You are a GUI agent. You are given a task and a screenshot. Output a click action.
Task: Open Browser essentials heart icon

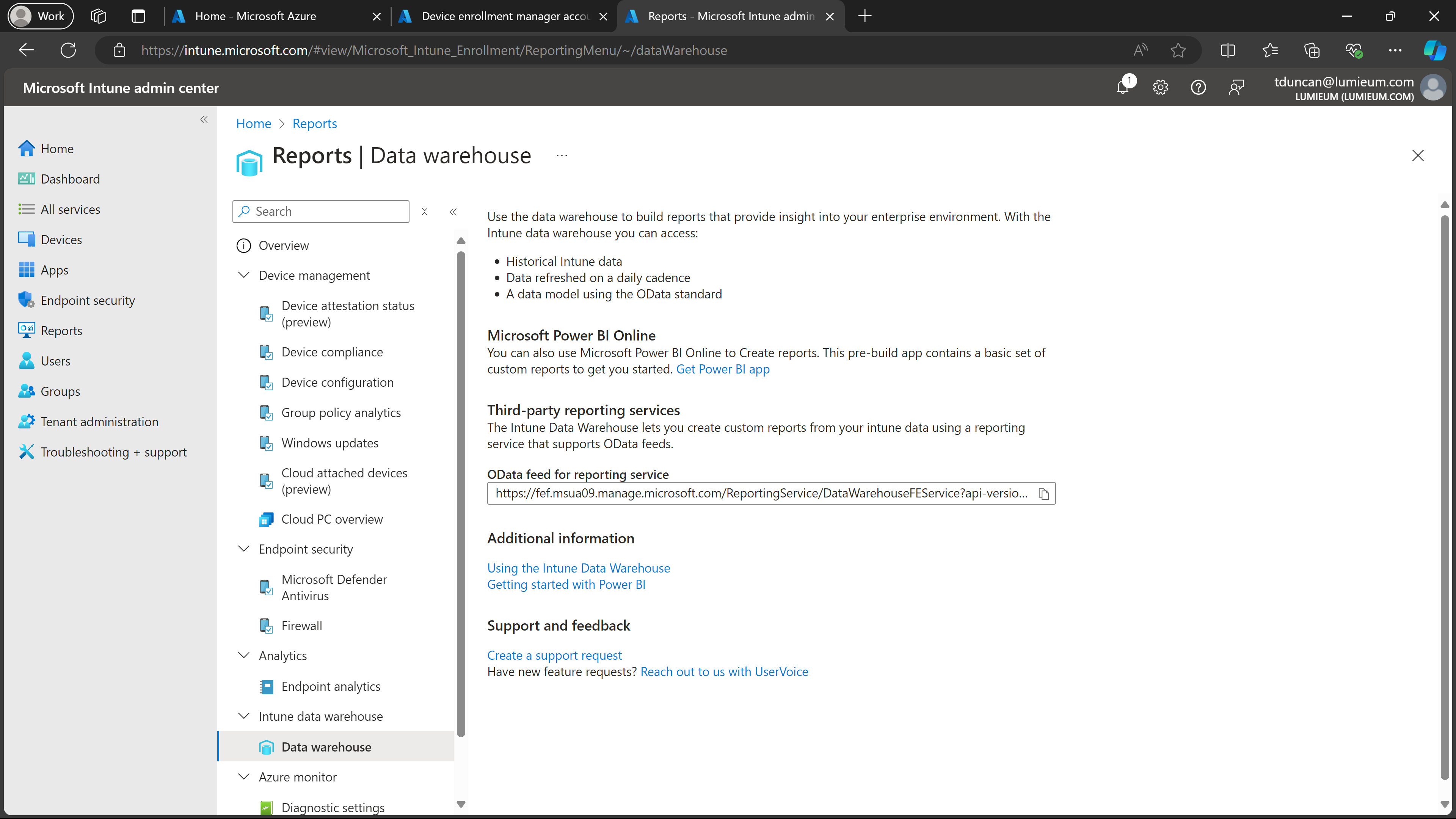pyautogui.click(x=1353, y=50)
